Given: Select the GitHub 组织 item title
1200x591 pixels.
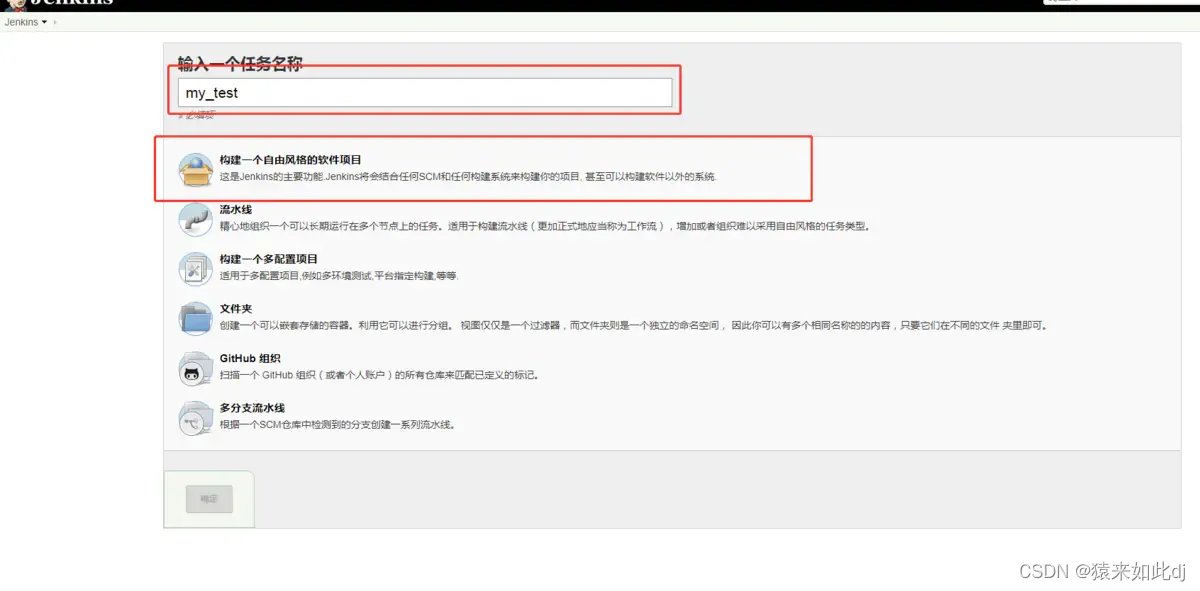Looking at the screenshot, I should click(x=250, y=358).
